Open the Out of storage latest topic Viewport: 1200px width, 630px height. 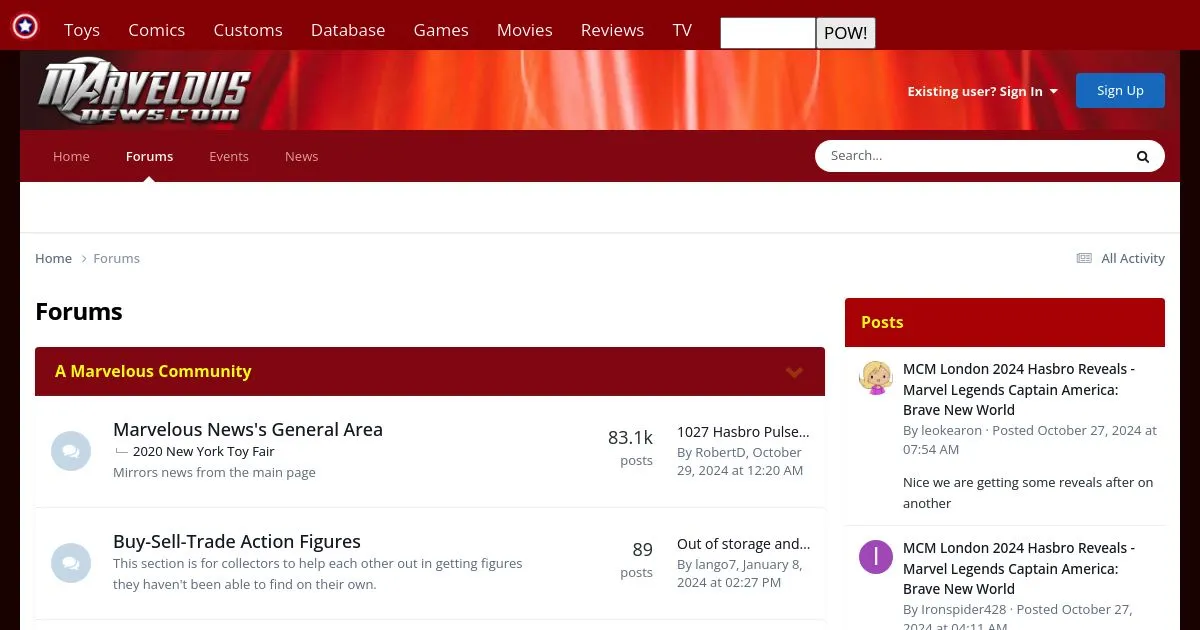(743, 544)
